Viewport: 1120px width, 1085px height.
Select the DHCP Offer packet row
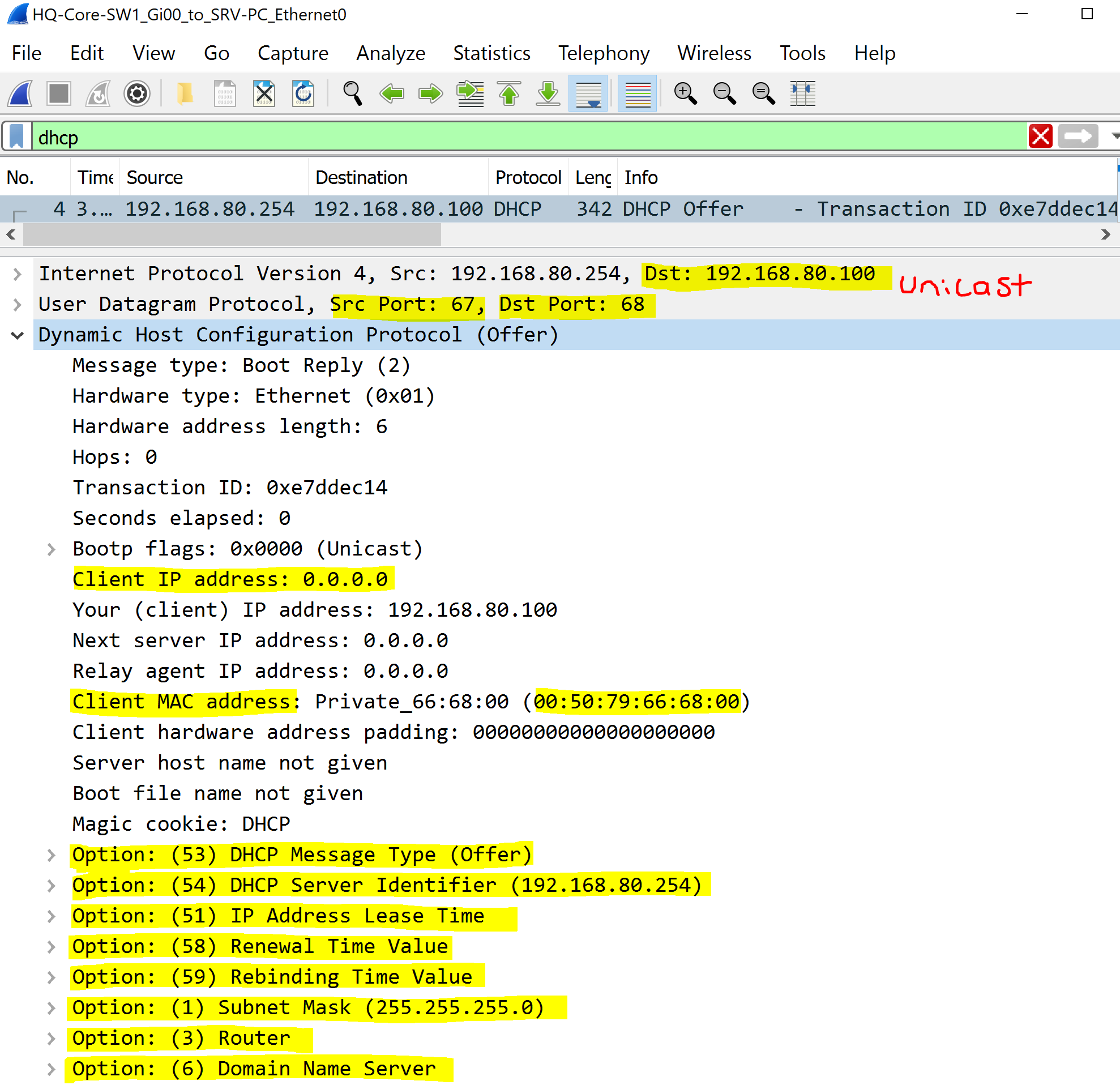559,209
